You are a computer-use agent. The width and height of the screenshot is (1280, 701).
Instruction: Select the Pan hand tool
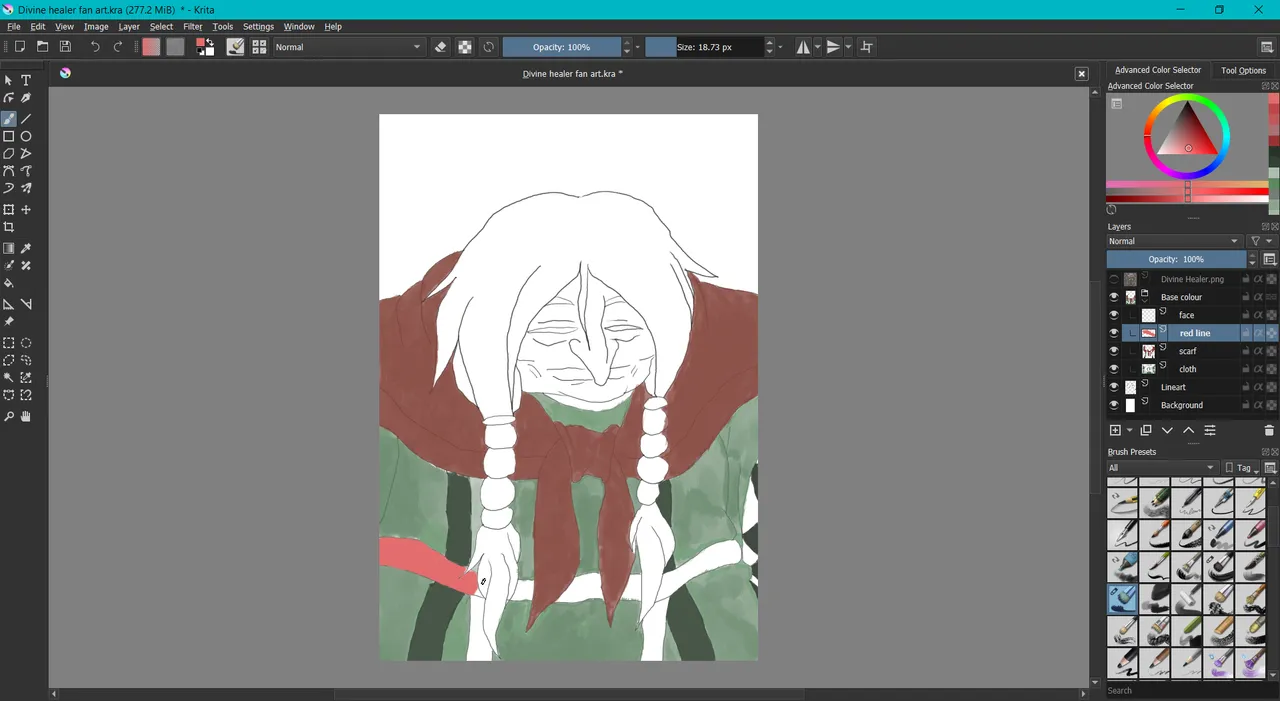point(26,416)
